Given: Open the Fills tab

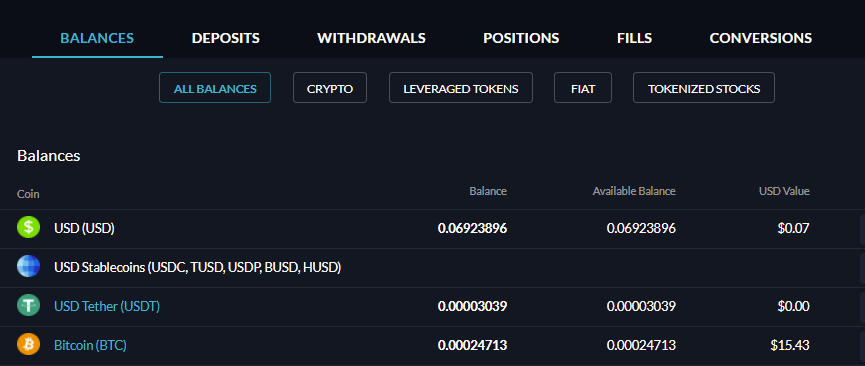Looking at the screenshot, I should pyautogui.click(x=634, y=38).
